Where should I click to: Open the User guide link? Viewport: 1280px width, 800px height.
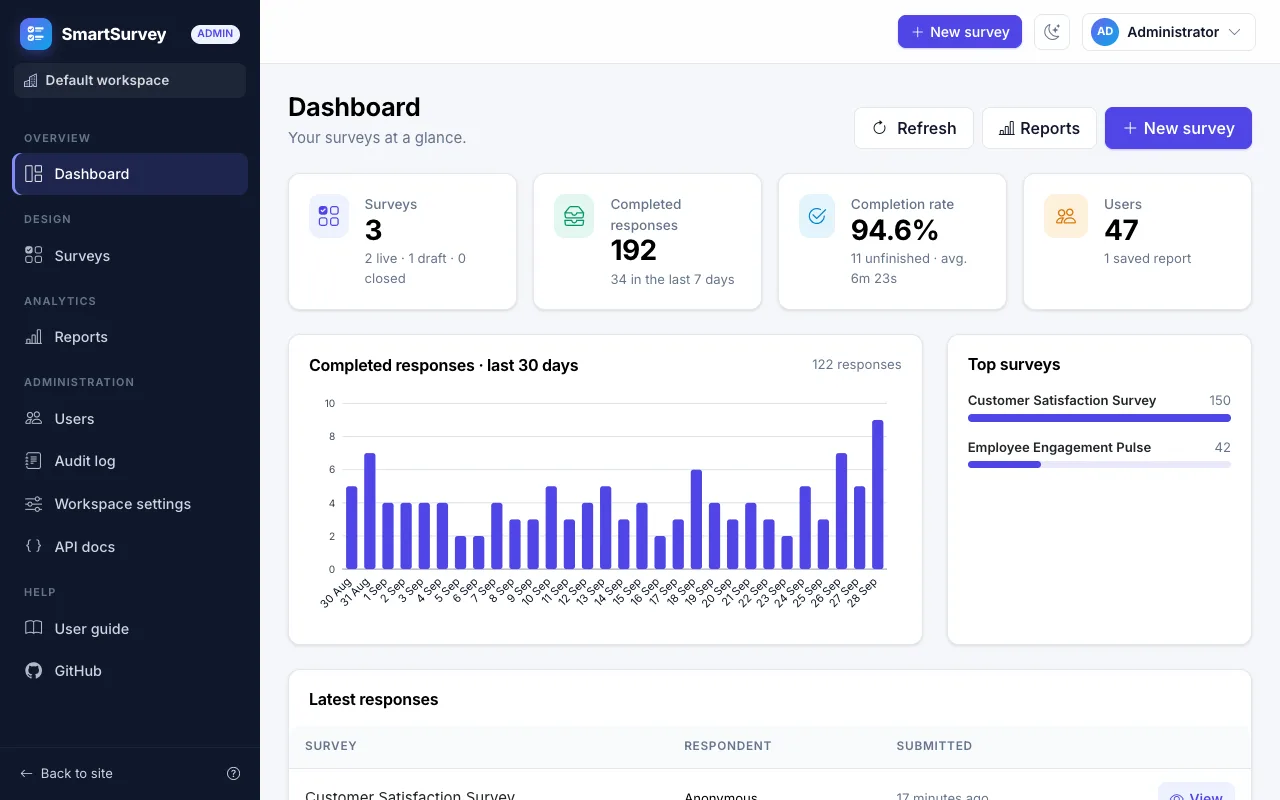point(130,629)
